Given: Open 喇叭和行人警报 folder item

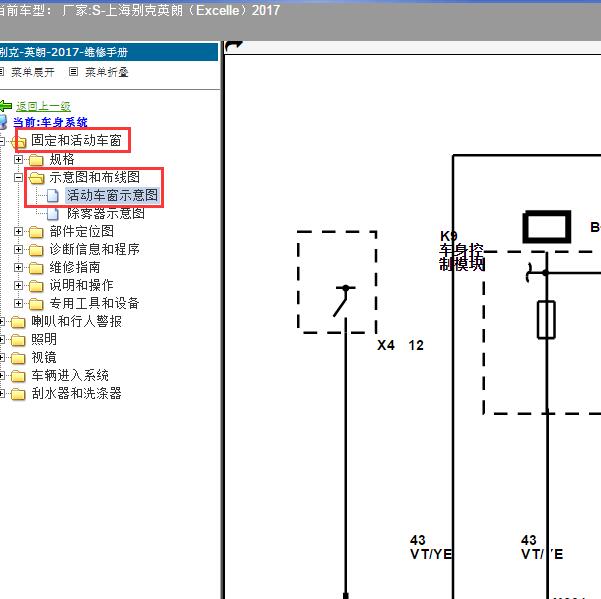Looking at the screenshot, I should point(76,322).
